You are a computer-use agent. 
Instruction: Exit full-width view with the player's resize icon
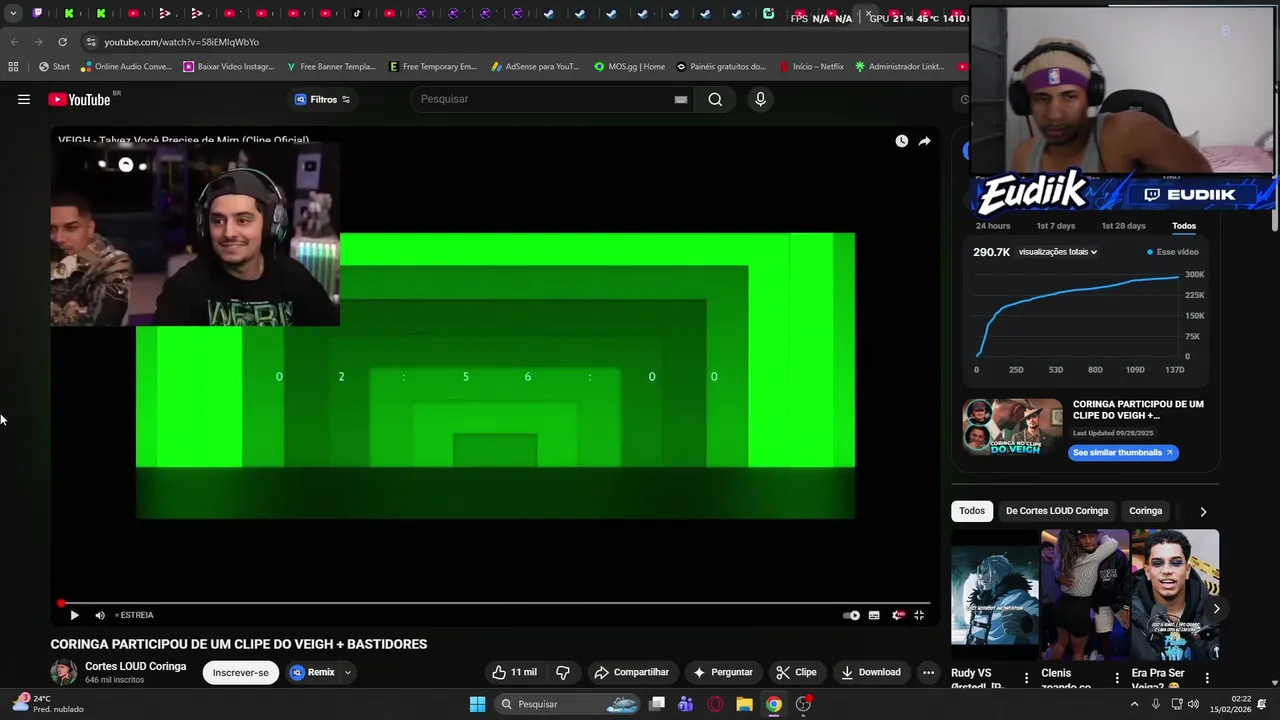919,615
